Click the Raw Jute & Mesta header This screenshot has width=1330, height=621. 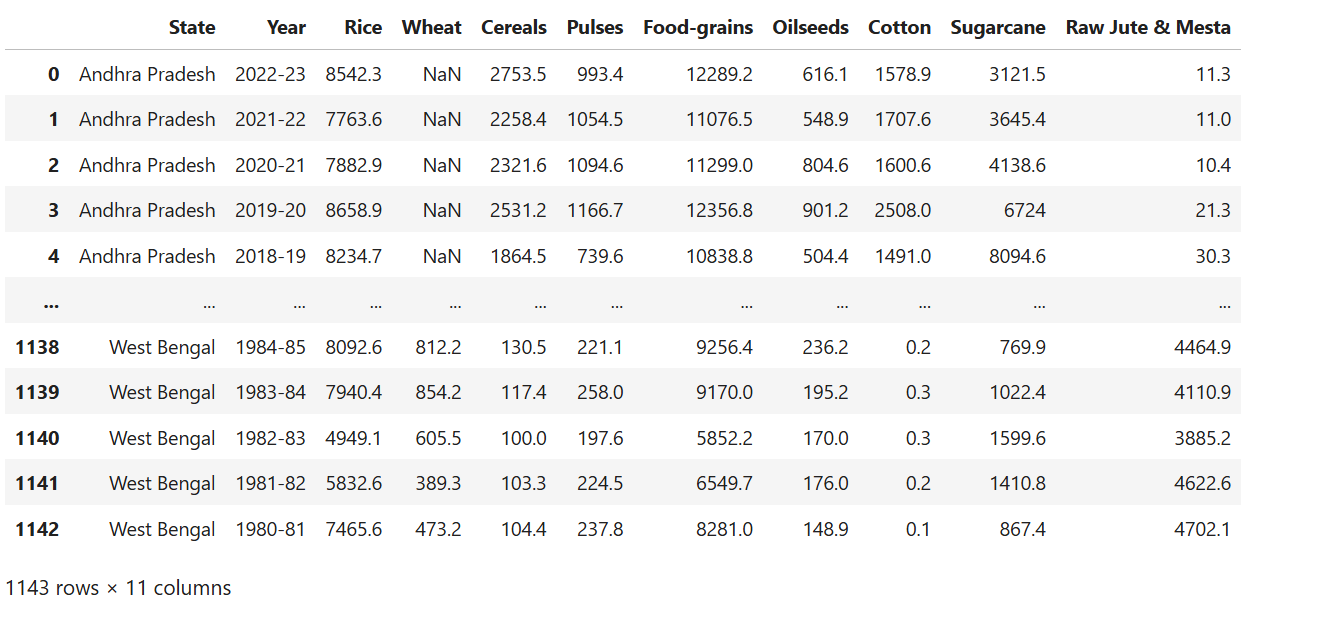[1148, 28]
